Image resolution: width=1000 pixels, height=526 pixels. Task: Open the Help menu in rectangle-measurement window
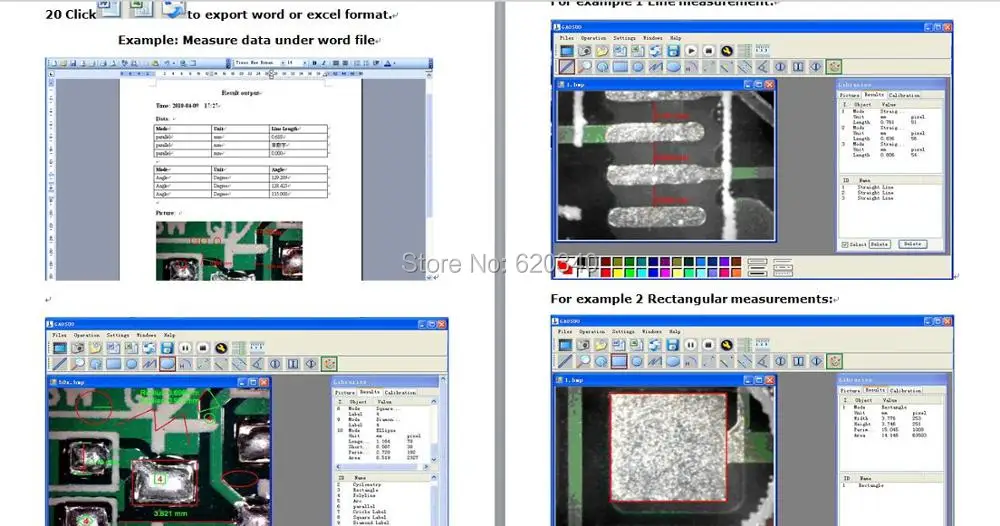(x=675, y=331)
